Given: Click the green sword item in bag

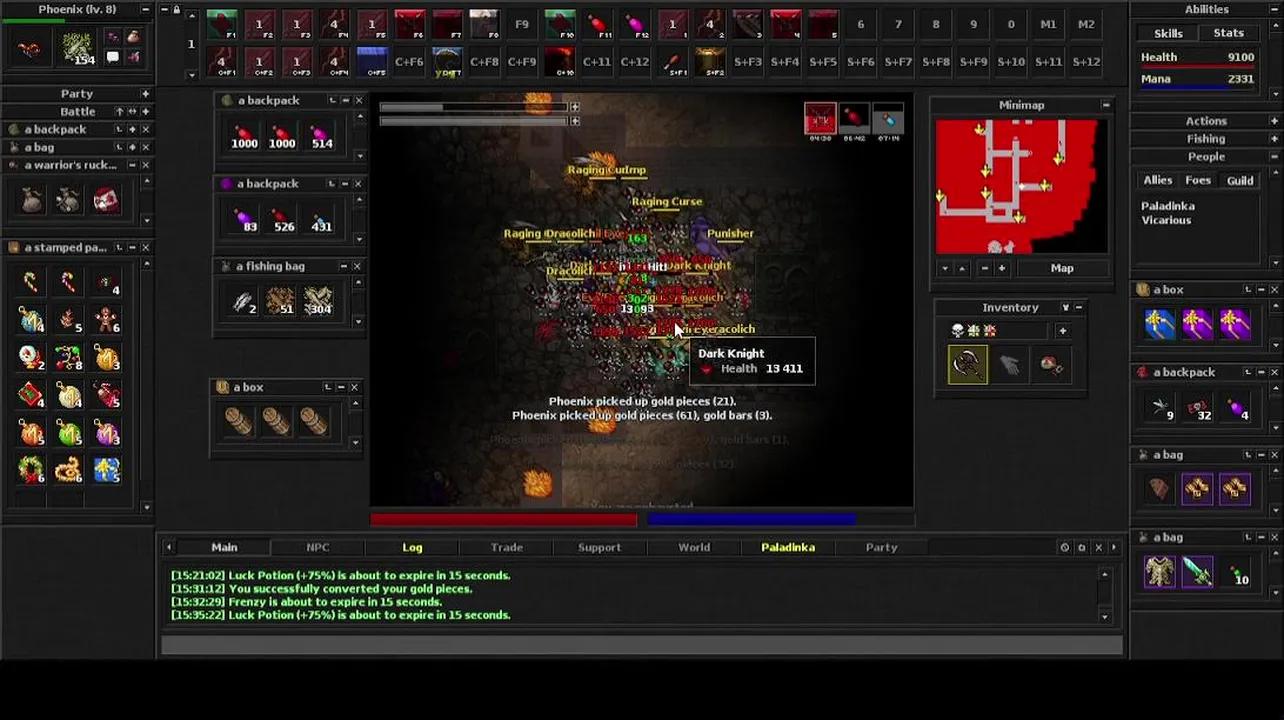Looking at the screenshot, I should click(1197, 572).
